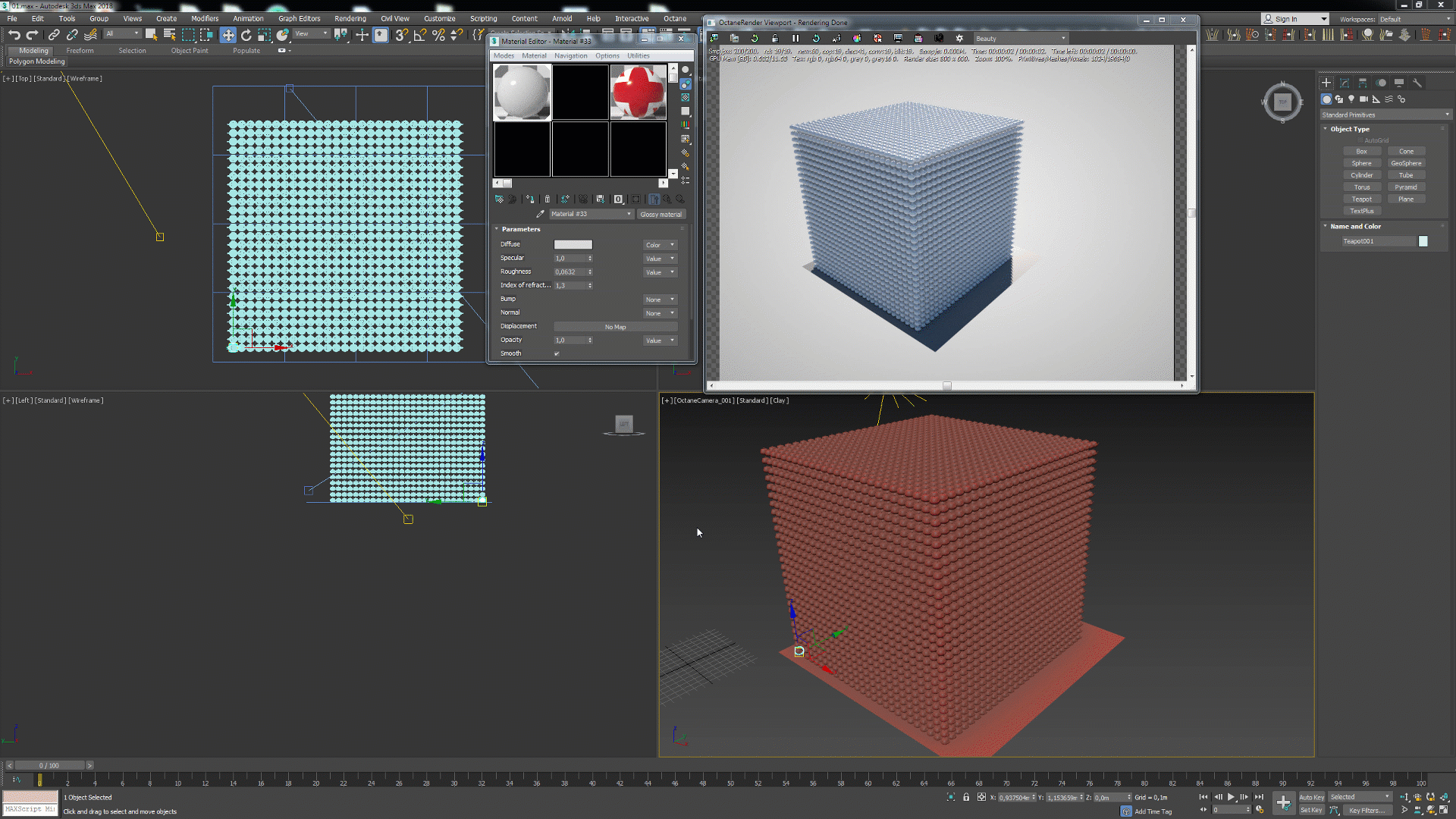The image size is (1456, 819).
Task: Open the Beauty render pass dropdown
Action: pyautogui.click(x=1020, y=38)
